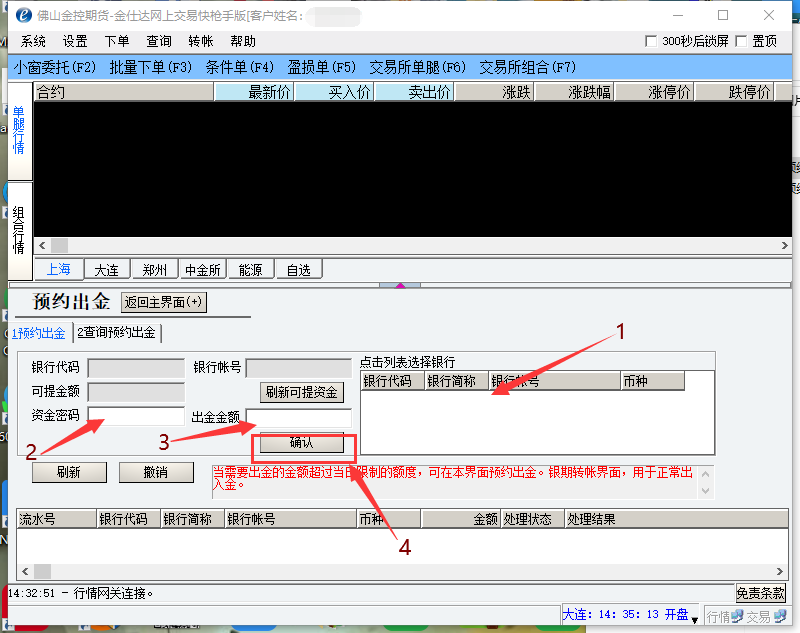Click the app logo icon in title bar

pos(23,15)
